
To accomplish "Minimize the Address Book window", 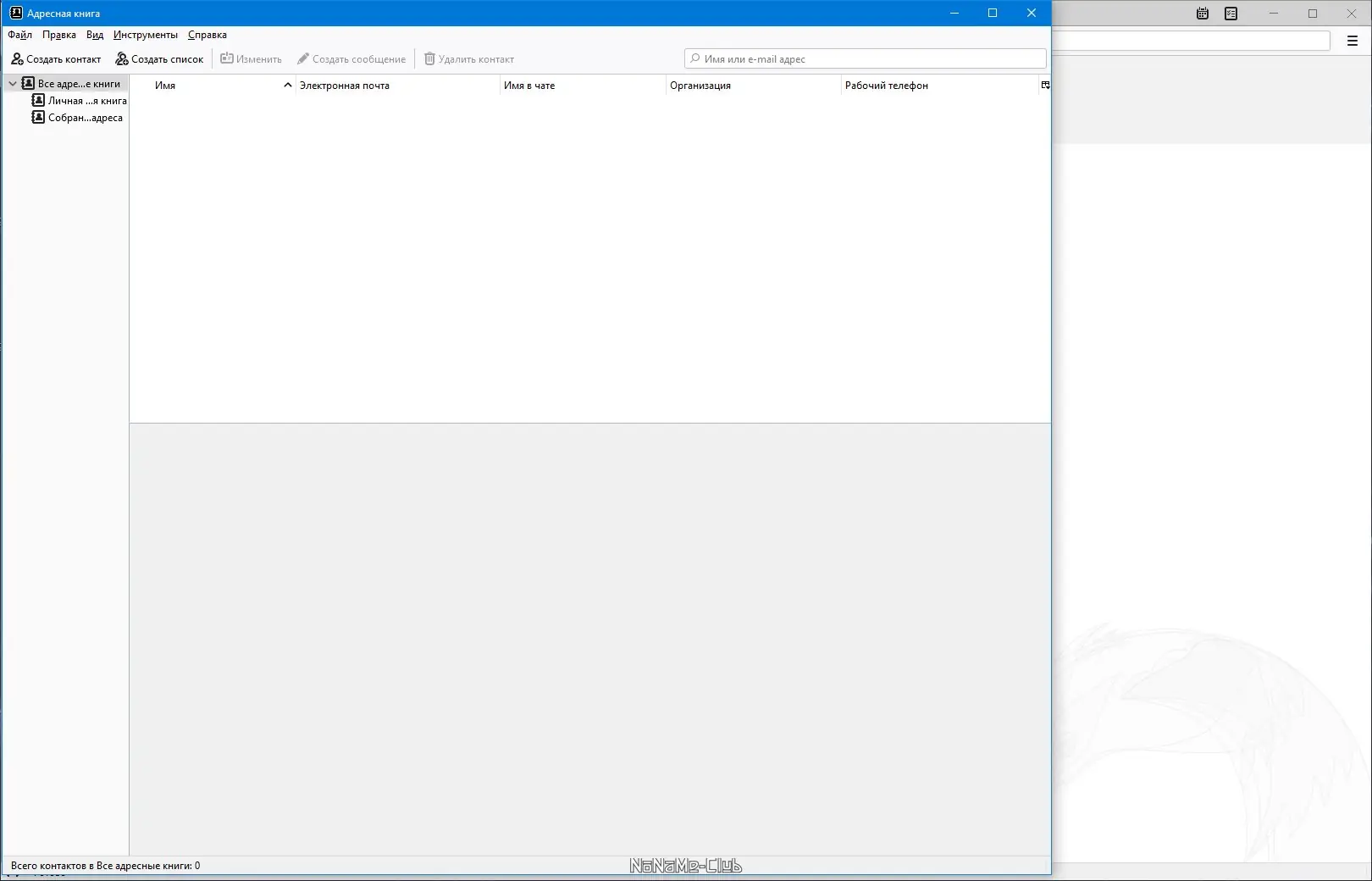I will (954, 13).
